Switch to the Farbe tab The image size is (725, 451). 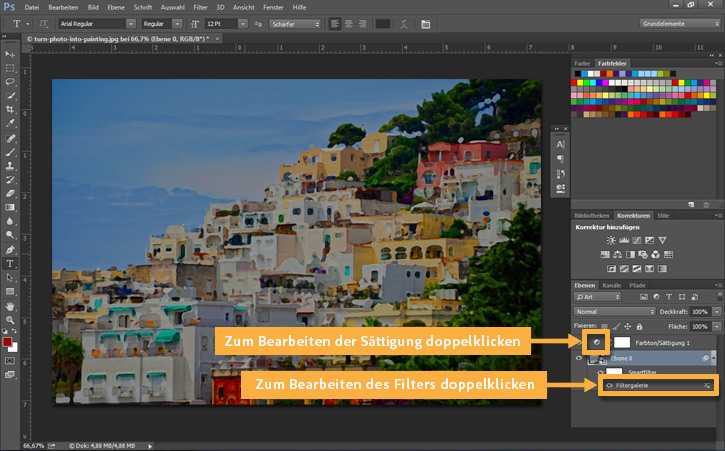582,63
